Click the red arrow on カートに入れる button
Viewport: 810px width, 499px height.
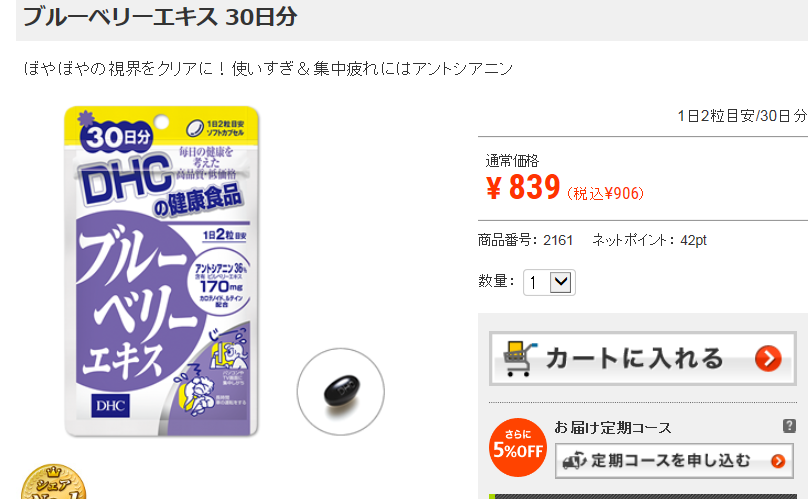tap(768, 358)
